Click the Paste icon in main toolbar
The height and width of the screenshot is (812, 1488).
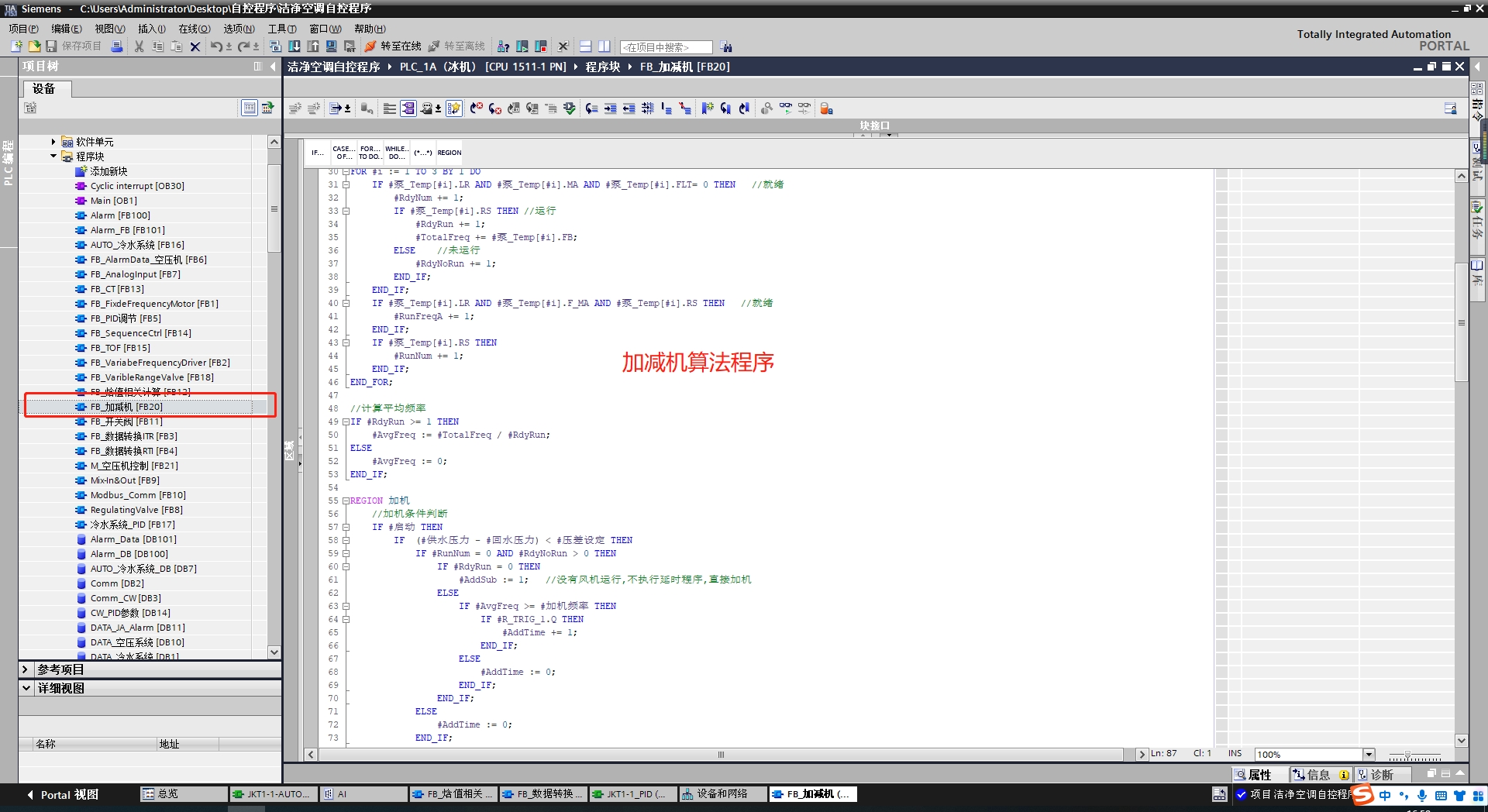point(177,46)
